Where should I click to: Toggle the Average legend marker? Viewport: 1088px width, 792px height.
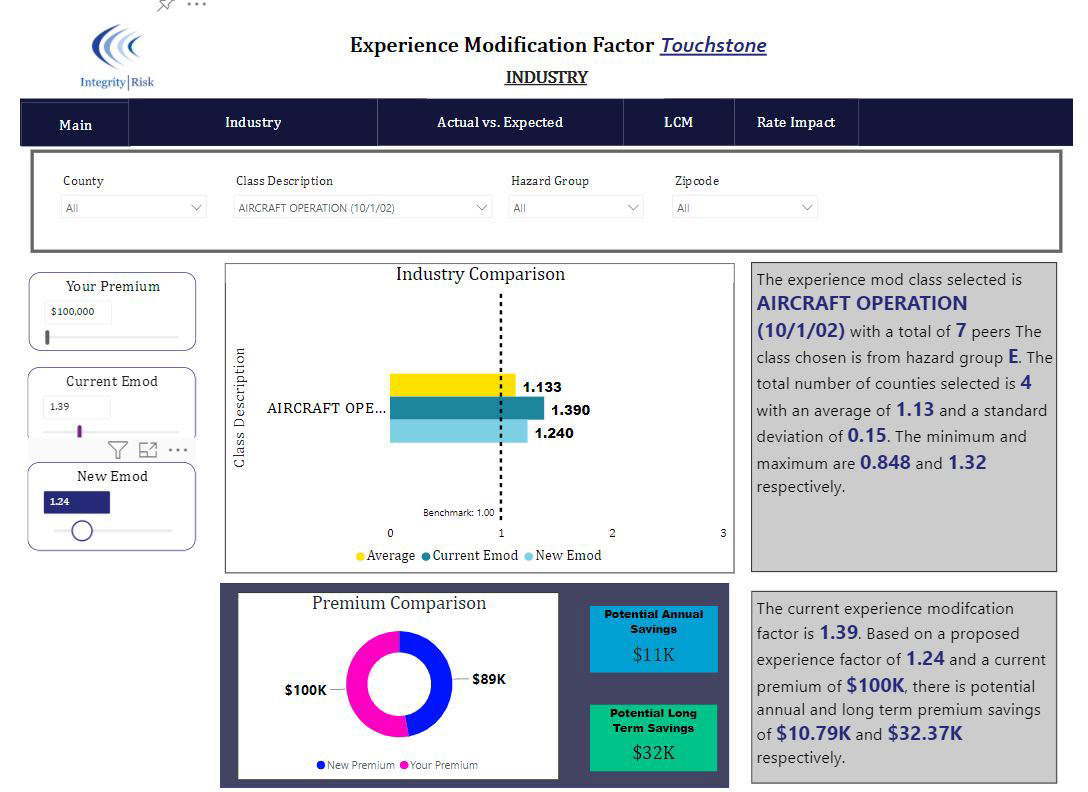(x=360, y=557)
